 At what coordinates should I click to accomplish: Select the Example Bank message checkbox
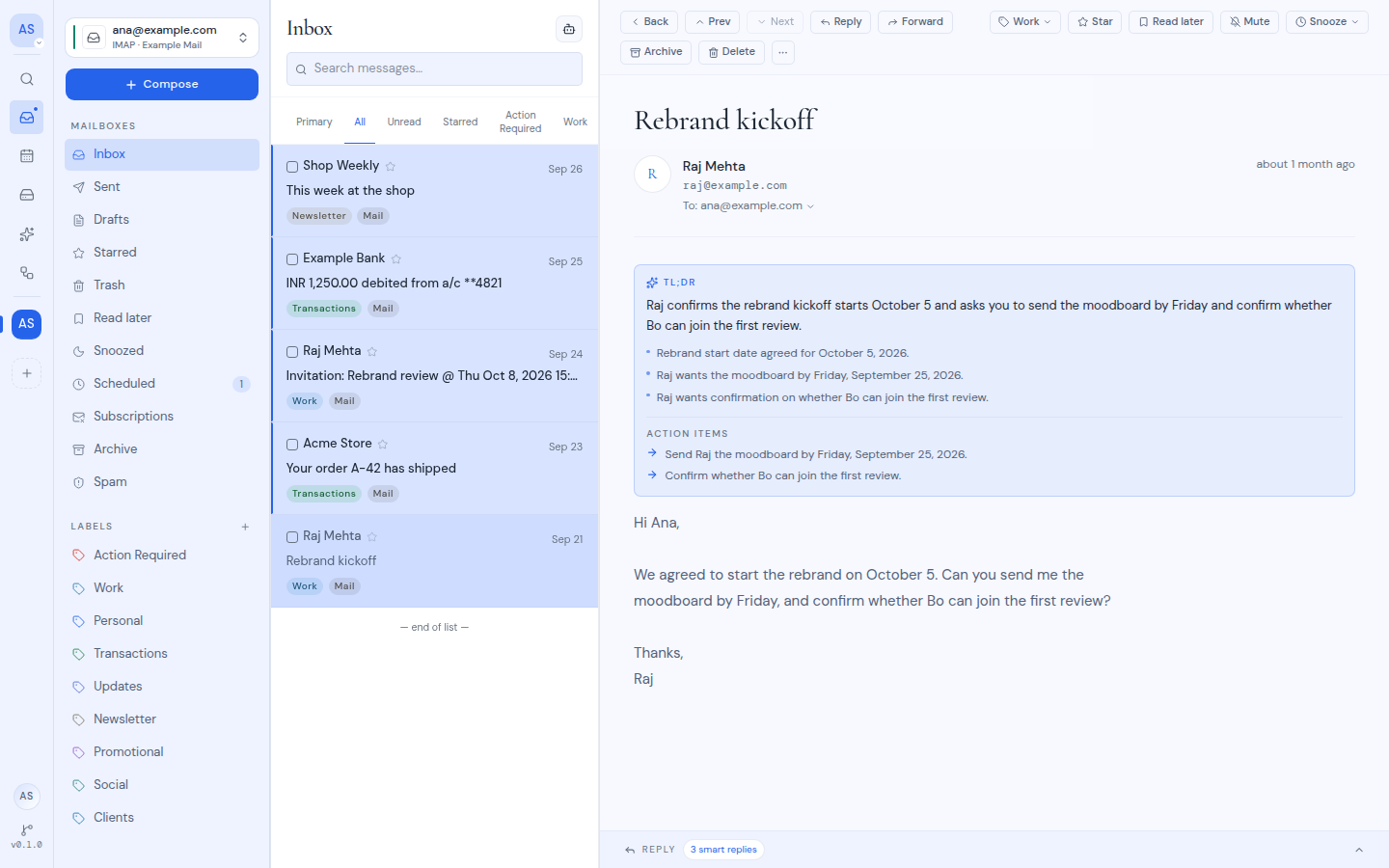click(x=292, y=259)
